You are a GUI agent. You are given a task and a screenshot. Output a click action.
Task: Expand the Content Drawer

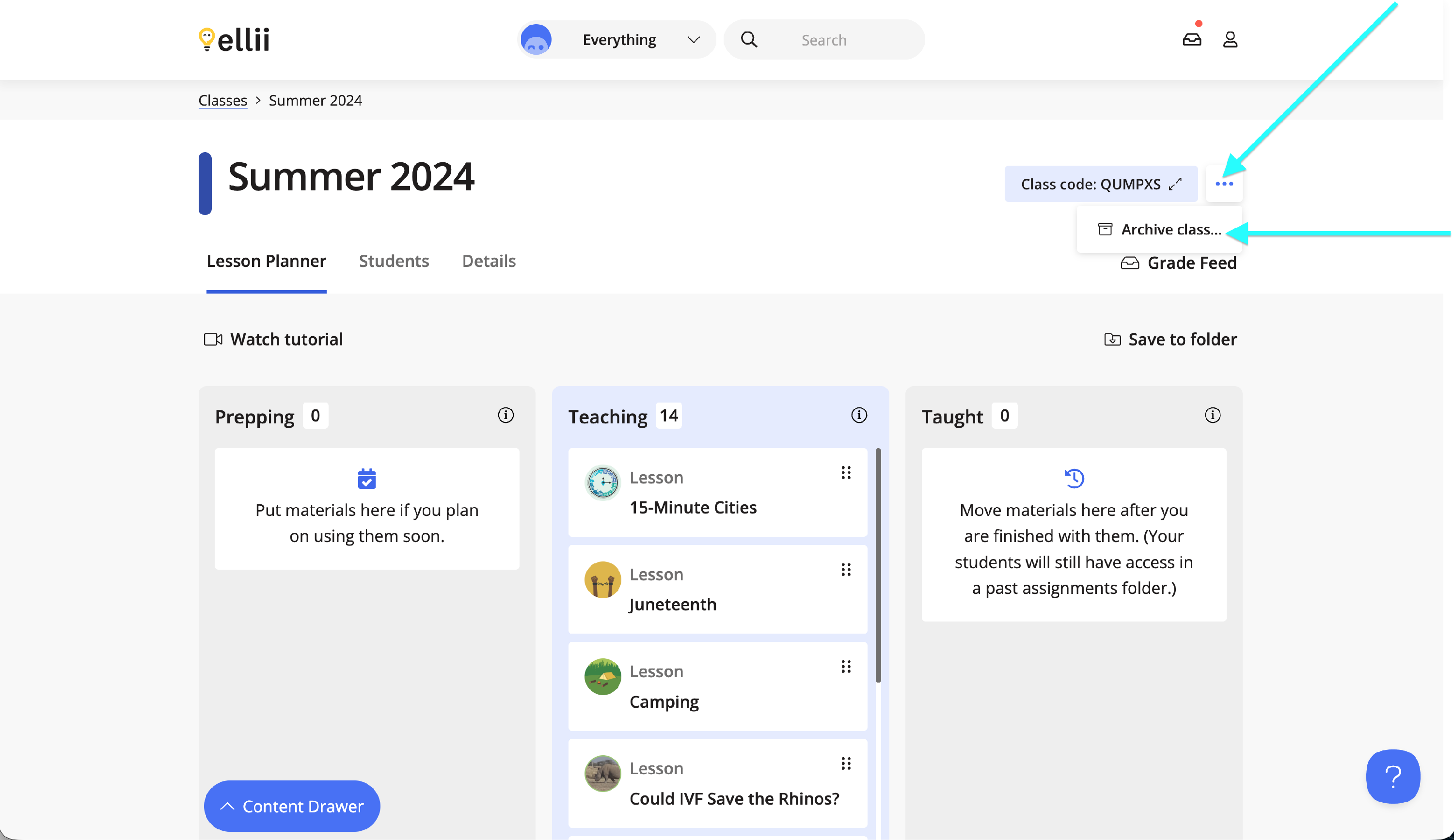[x=292, y=806]
